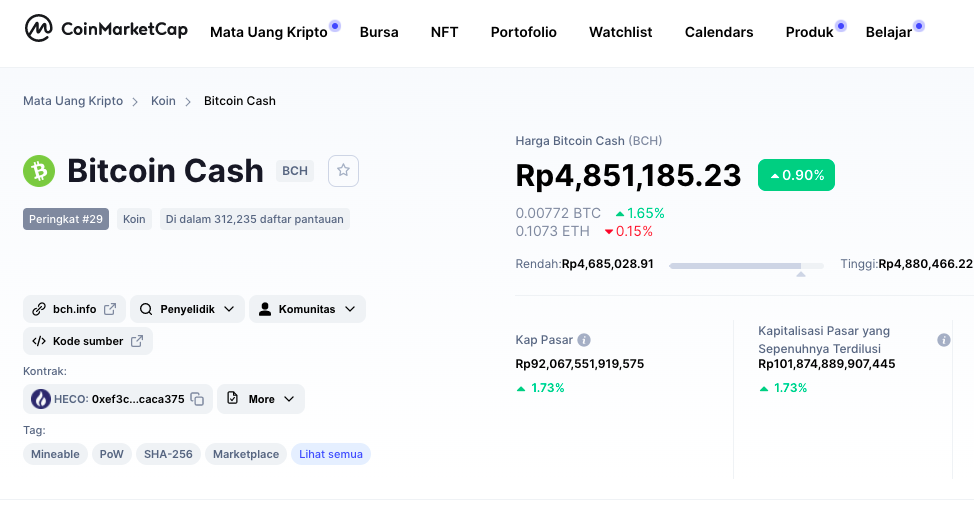Click the 0.00772 BTC value
The width and height of the screenshot is (974, 512).
pyautogui.click(x=558, y=213)
